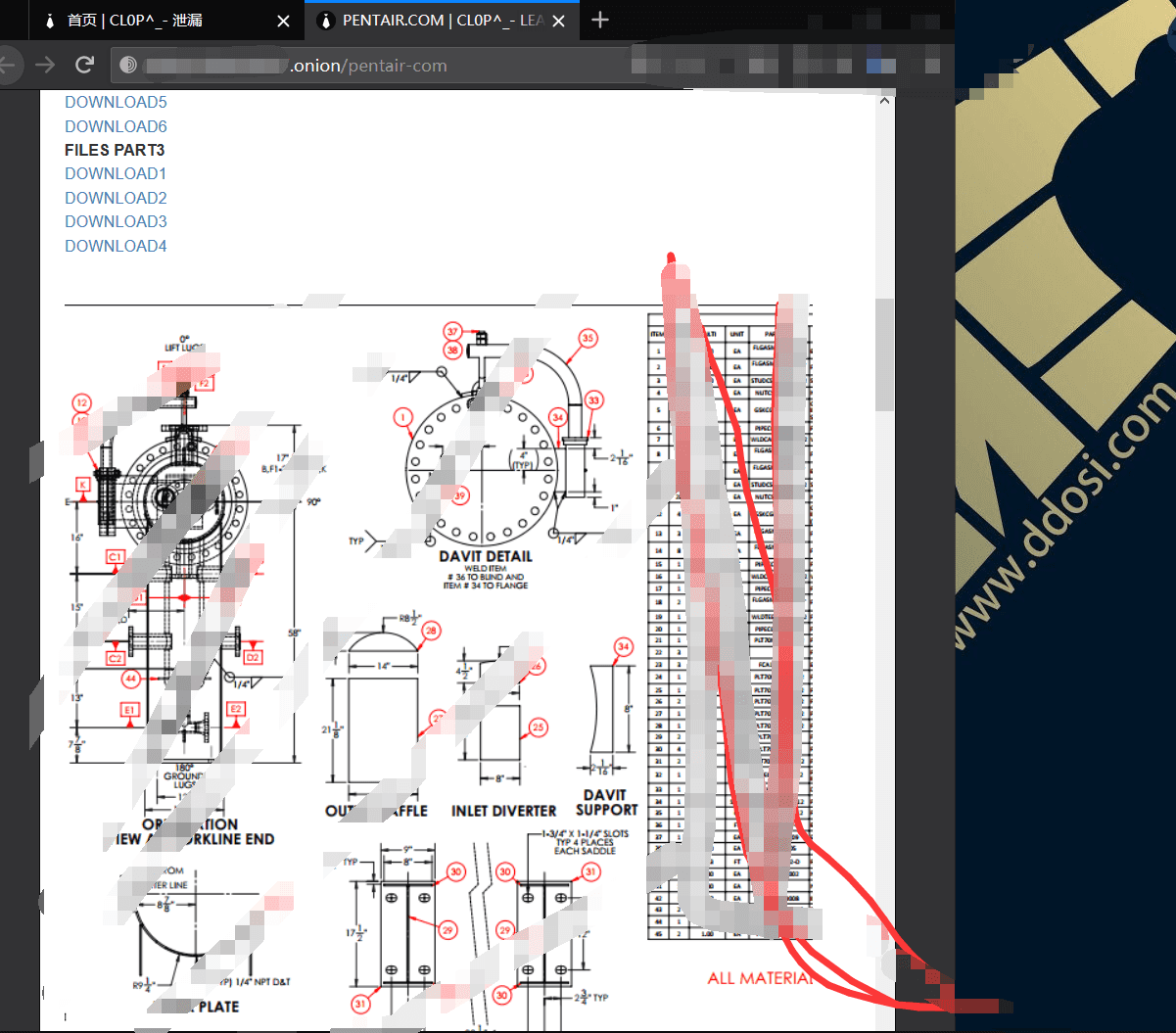
Task: Click DOWNLOAD2 under FILES PART3
Action: pos(116,198)
